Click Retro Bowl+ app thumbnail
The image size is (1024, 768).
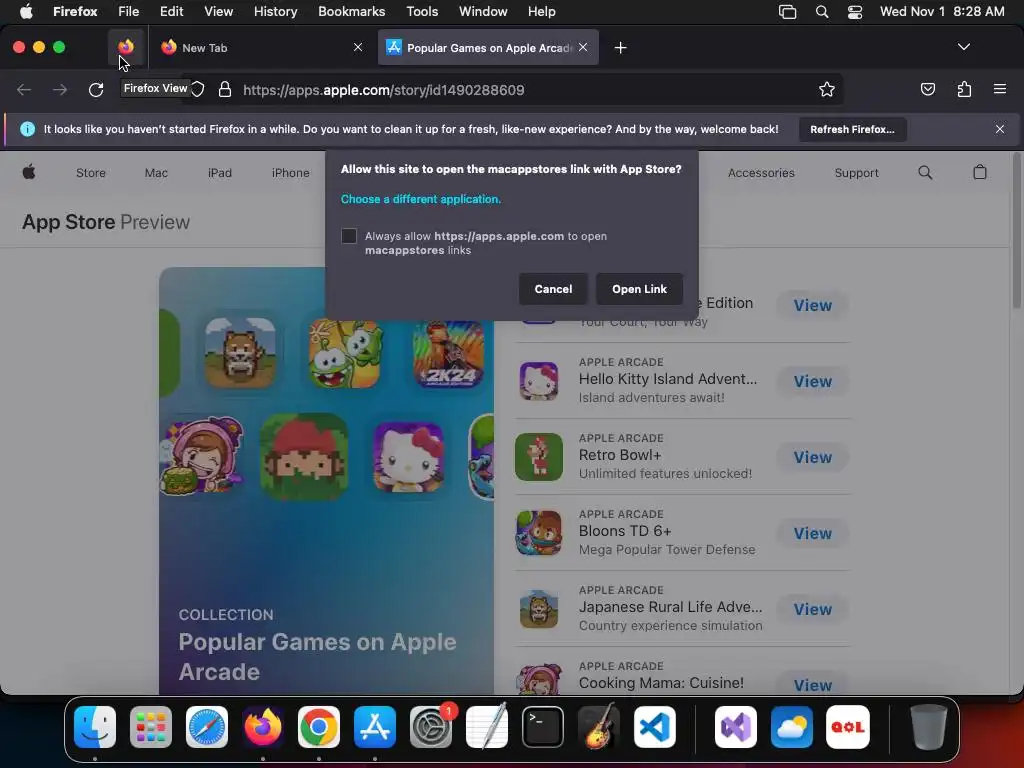click(x=539, y=457)
